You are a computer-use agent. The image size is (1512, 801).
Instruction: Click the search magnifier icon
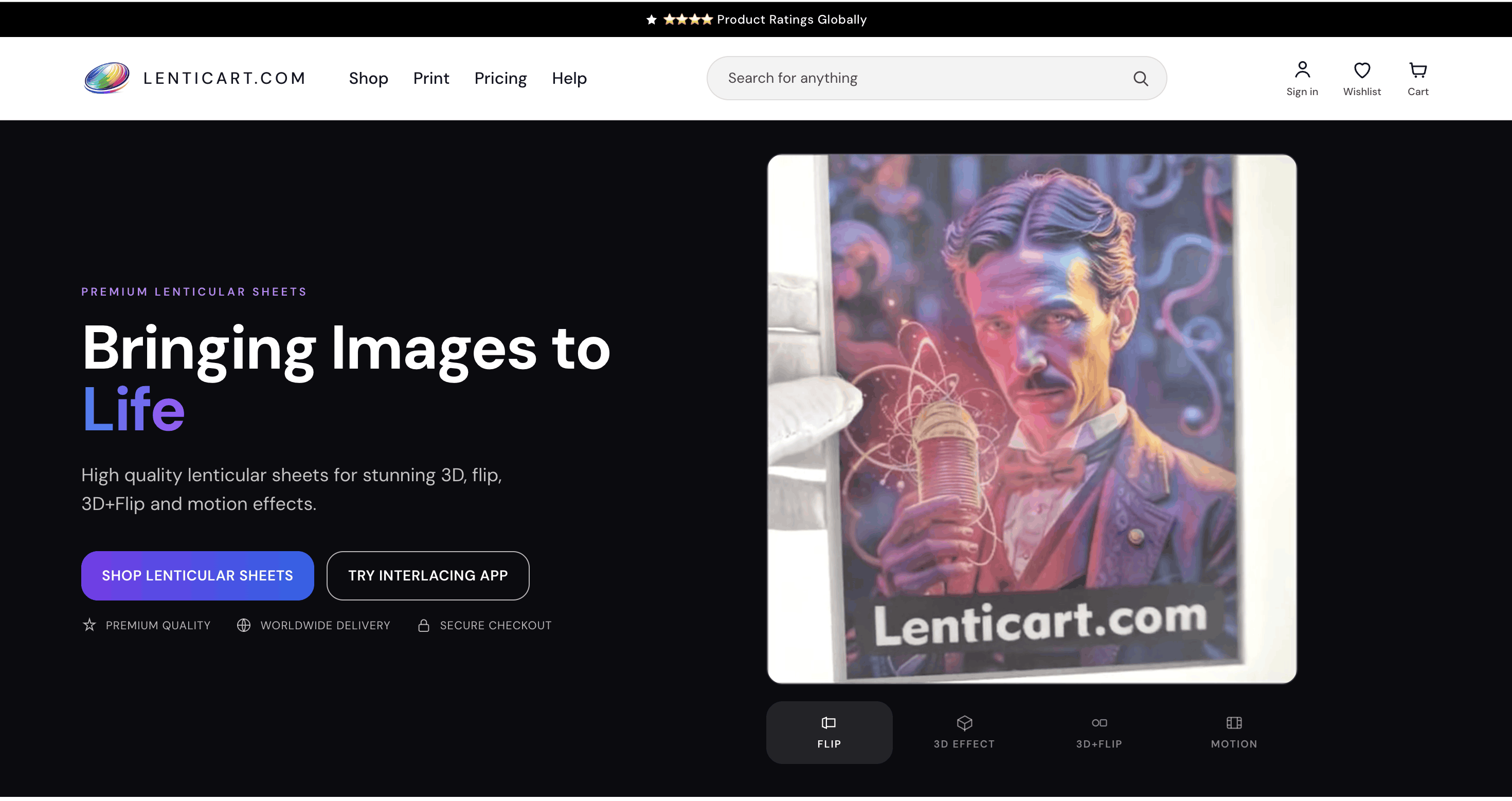click(x=1141, y=78)
